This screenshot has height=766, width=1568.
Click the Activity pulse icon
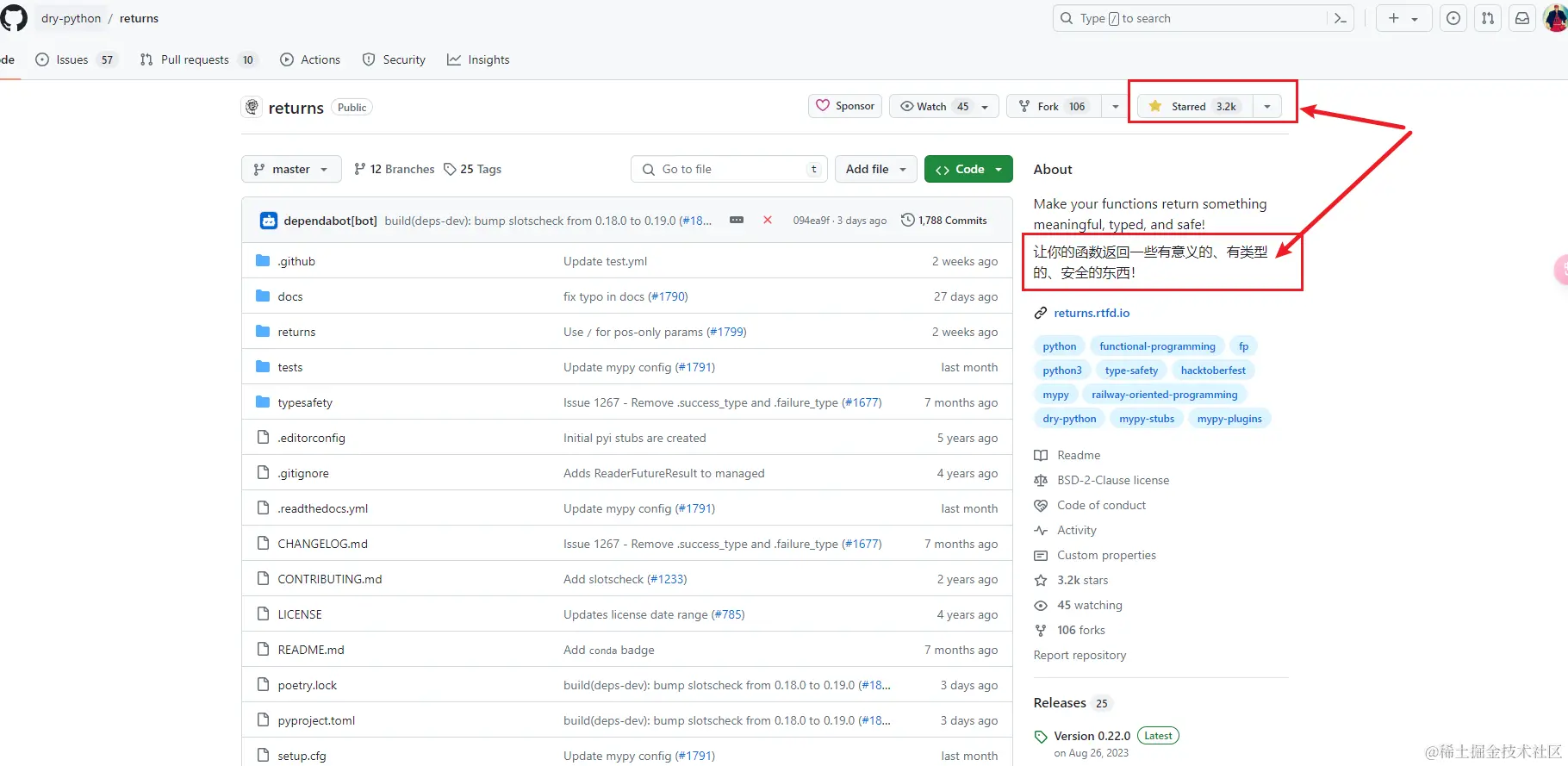(x=1041, y=530)
